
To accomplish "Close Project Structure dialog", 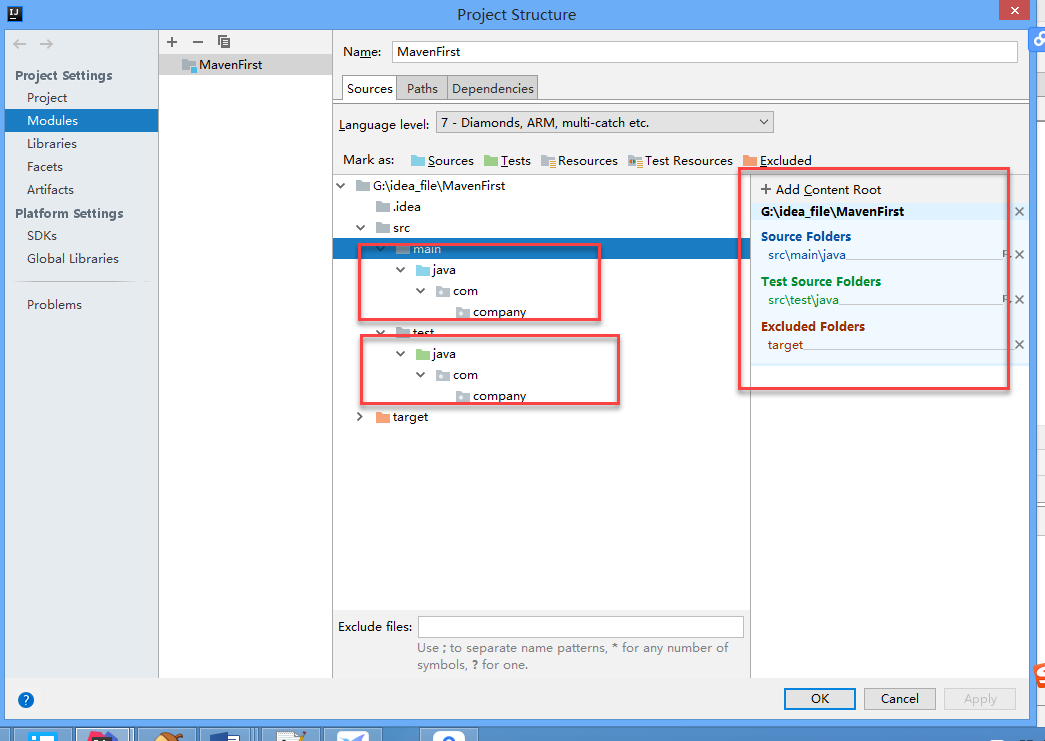I will point(1014,10).
